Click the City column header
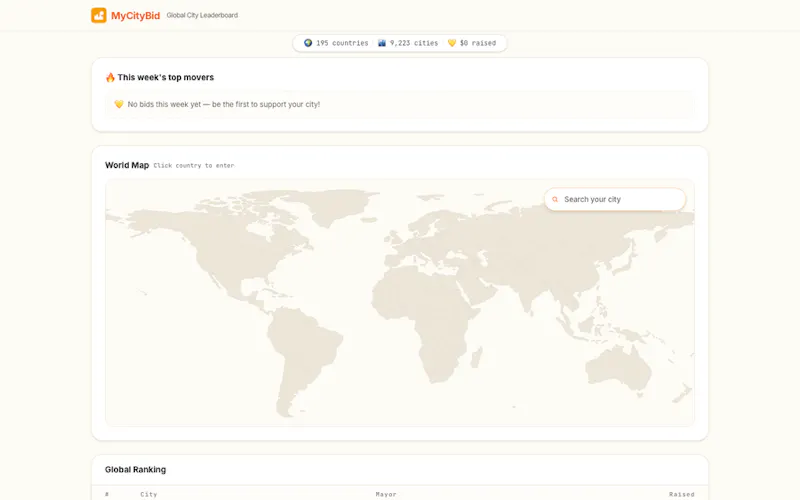The height and width of the screenshot is (500, 800). coord(148,494)
